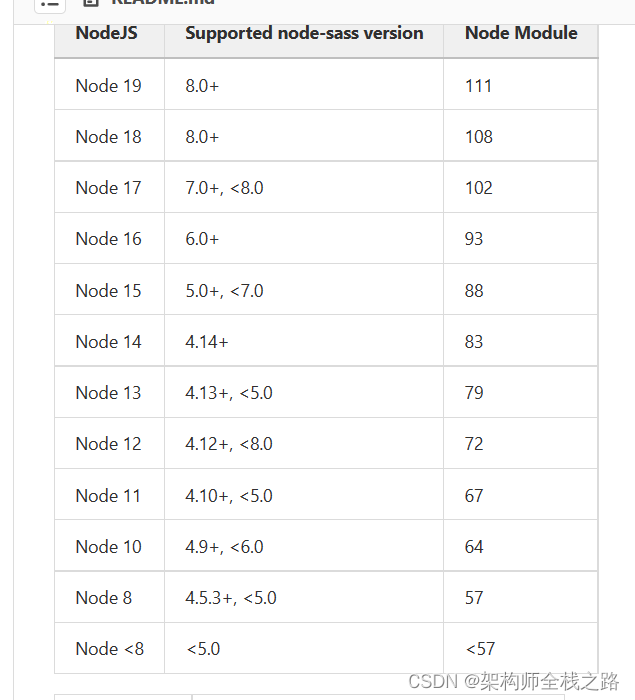635x700 pixels.
Task: Select the Node <8 row label
Action: click(109, 649)
